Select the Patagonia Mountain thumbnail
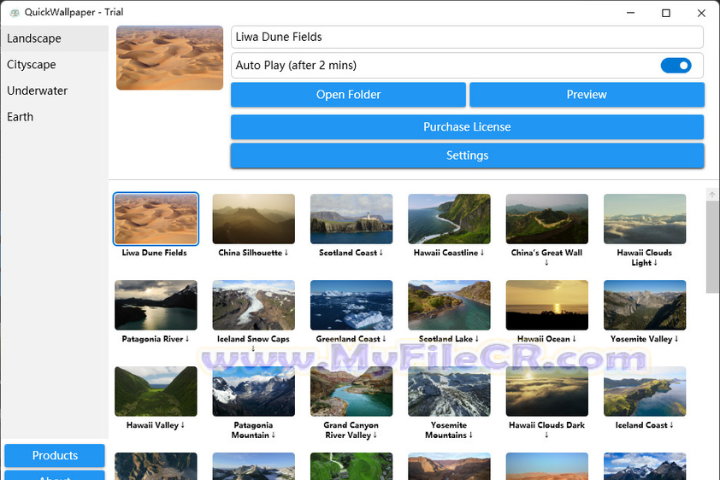720x480 pixels. coord(253,391)
